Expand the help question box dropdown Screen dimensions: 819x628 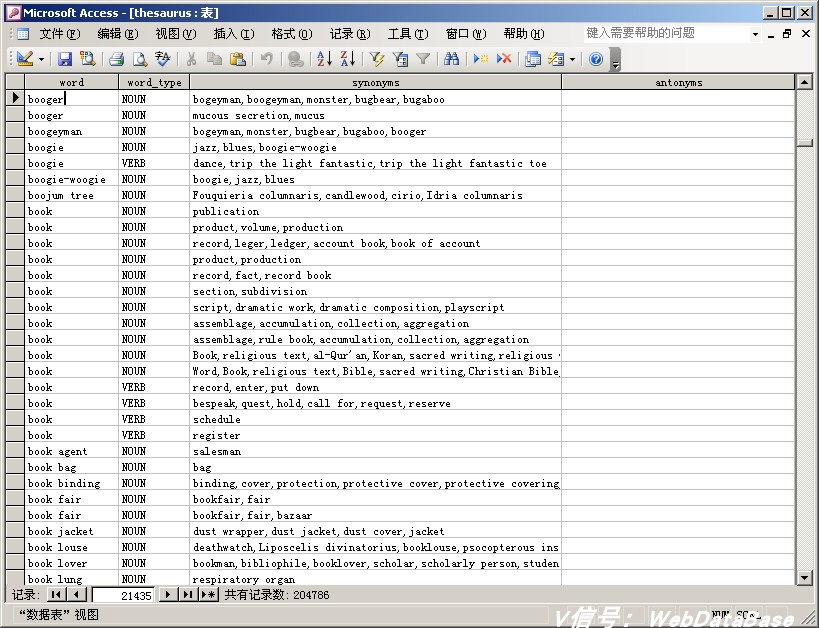(x=755, y=34)
